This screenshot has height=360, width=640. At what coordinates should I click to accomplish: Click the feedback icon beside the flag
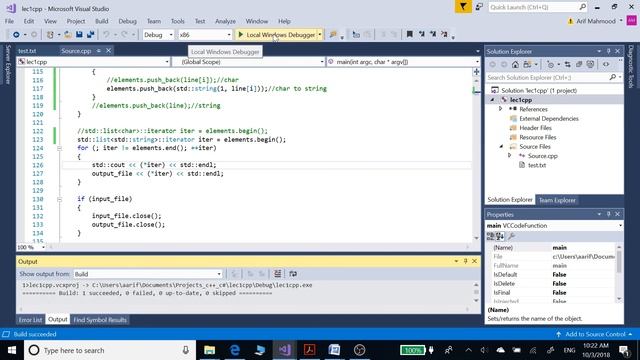479,7
